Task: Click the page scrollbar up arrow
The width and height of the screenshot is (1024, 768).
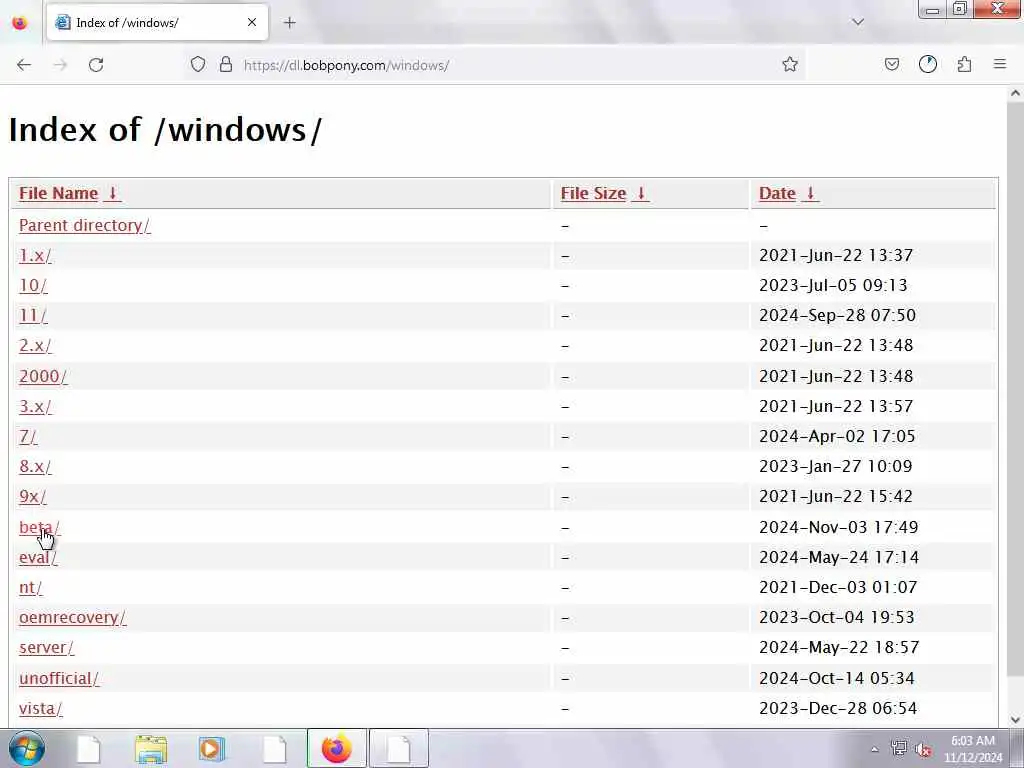Action: 1015,93
